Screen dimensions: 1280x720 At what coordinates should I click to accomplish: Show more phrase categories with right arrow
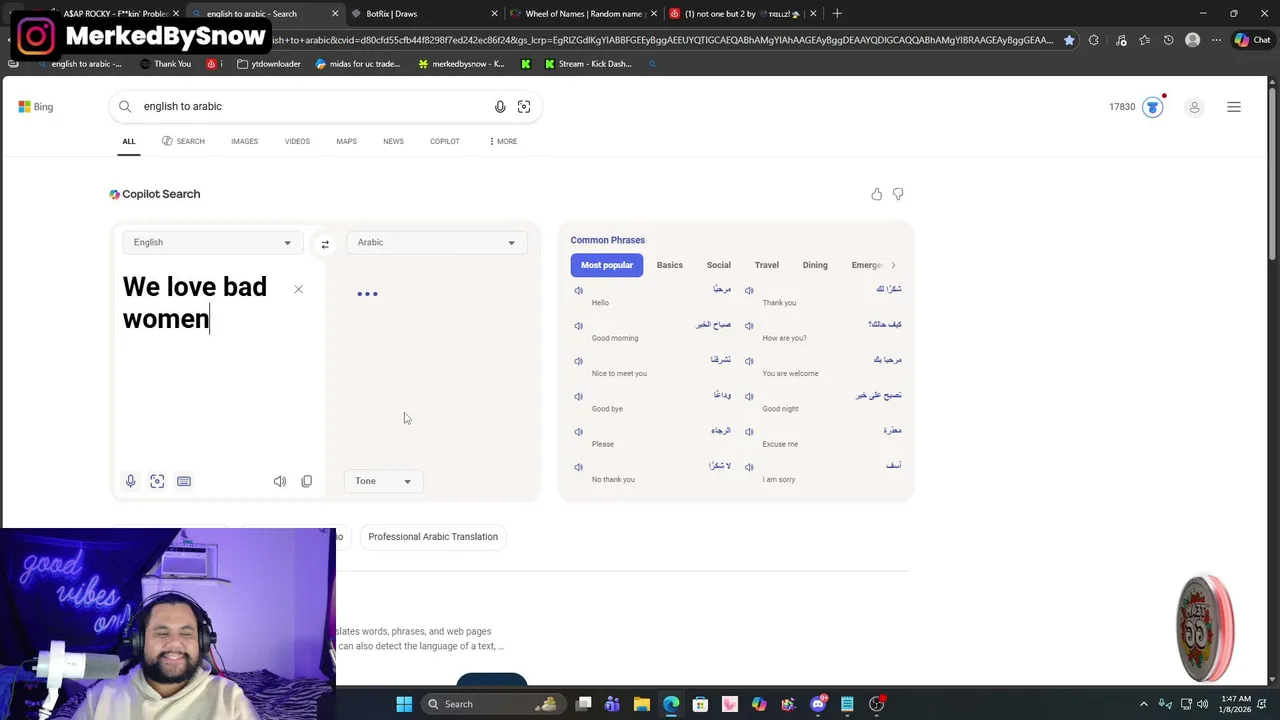click(x=893, y=265)
